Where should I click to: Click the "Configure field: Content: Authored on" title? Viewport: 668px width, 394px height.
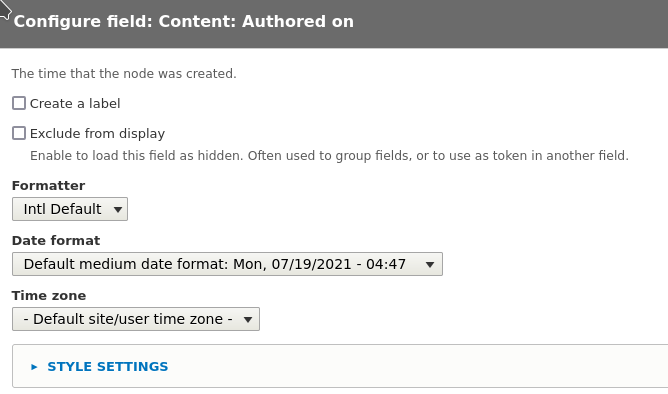coord(184,21)
